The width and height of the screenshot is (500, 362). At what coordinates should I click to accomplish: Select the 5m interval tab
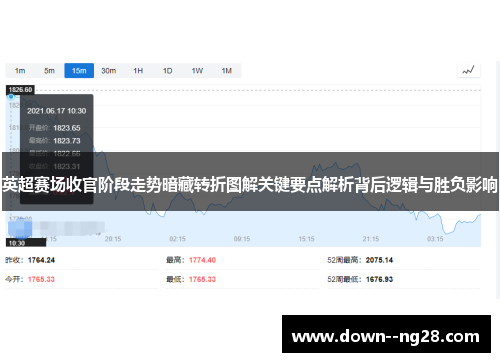(49, 71)
